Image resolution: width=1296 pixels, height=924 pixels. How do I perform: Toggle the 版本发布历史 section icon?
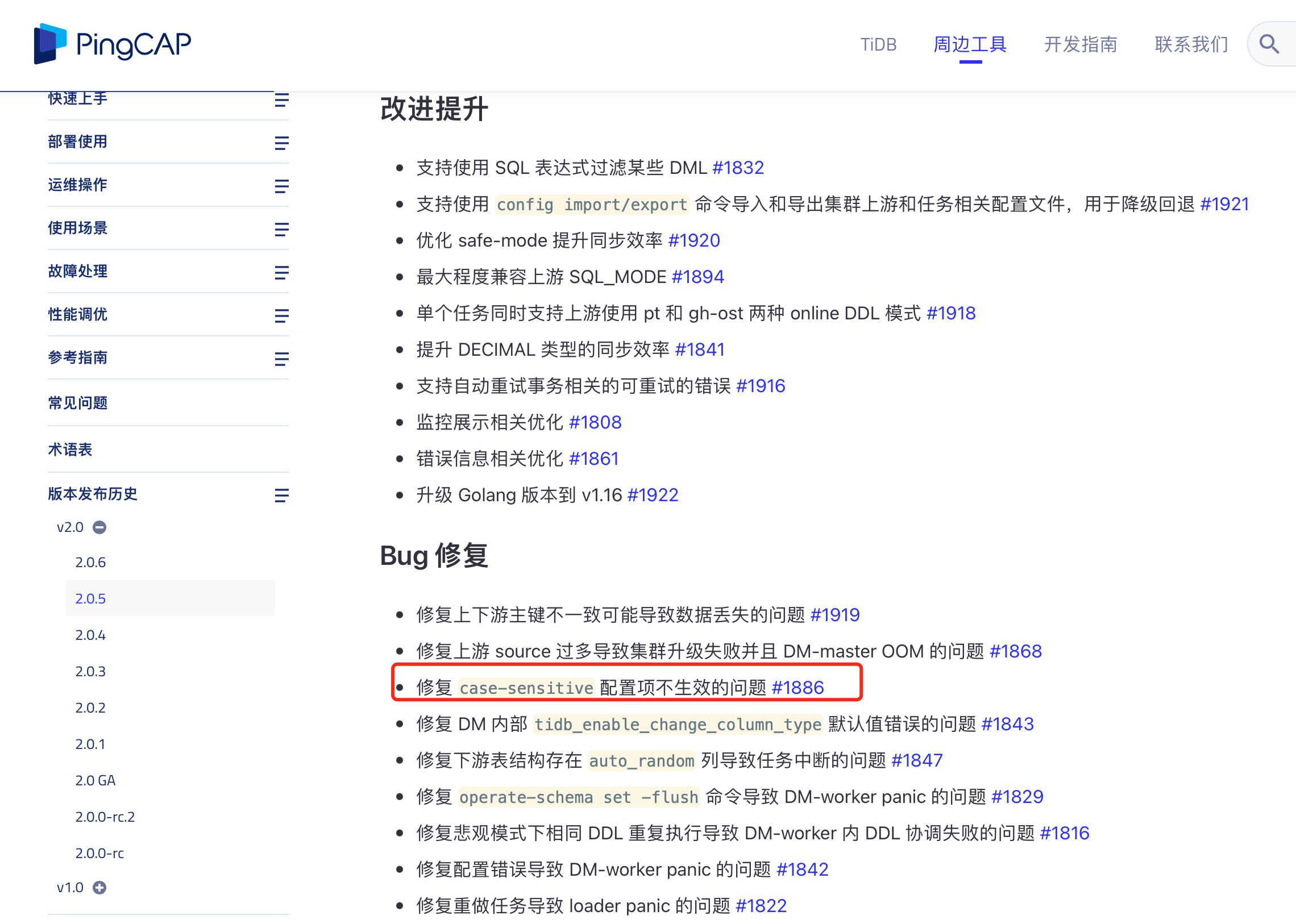[281, 496]
